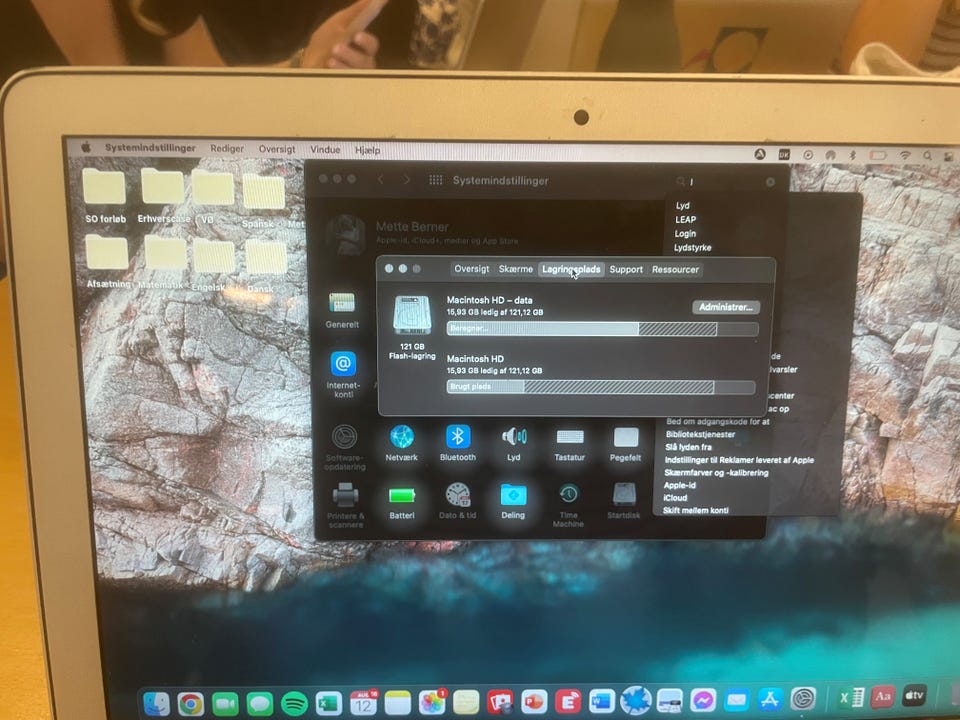Go forward in Systemindstillinger toolbar
Viewport: 960px width, 720px height.
[x=407, y=179]
